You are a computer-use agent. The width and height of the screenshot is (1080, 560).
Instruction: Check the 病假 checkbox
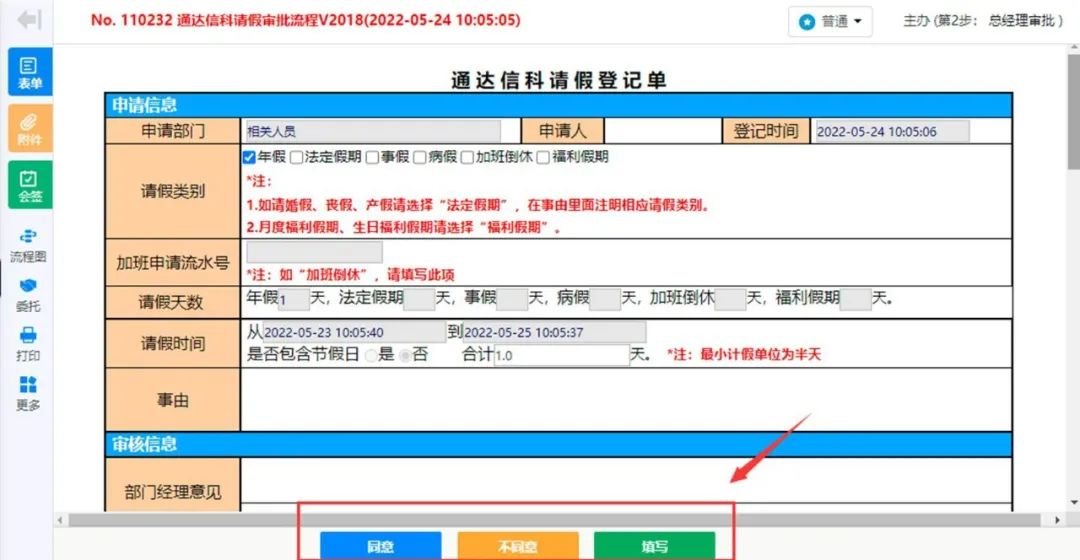click(x=419, y=158)
